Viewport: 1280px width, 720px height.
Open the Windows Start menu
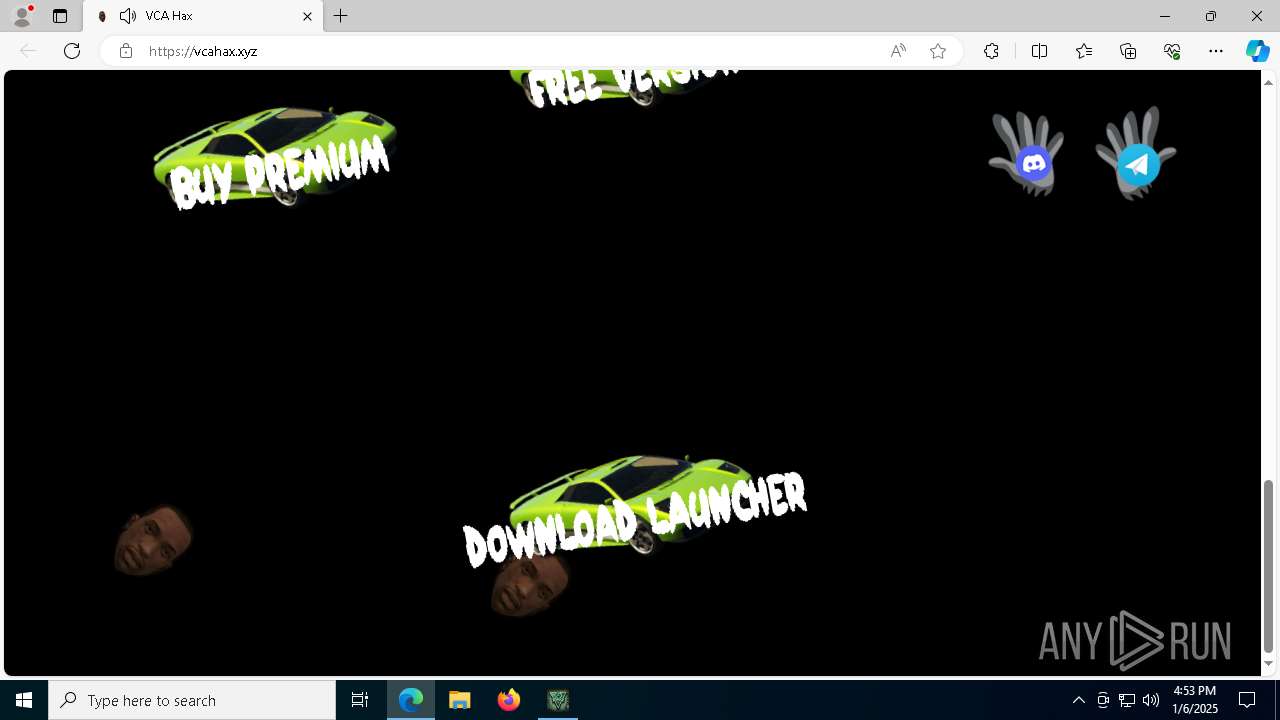24,700
